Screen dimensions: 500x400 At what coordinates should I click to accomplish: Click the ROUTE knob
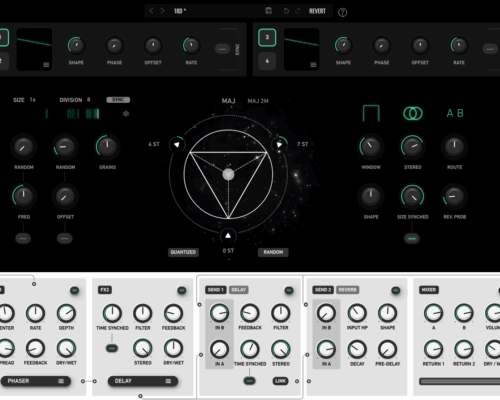pos(455,146)
